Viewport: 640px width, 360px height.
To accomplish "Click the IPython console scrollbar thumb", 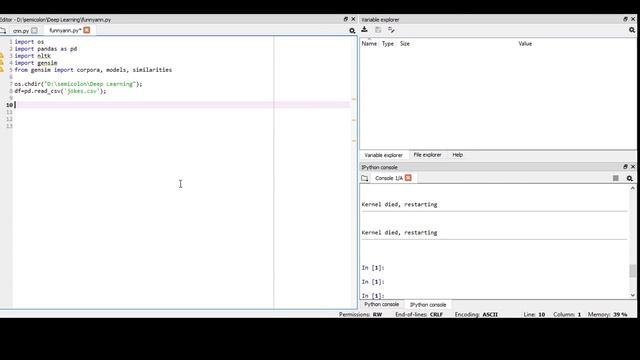I will [x=633, y=271].
